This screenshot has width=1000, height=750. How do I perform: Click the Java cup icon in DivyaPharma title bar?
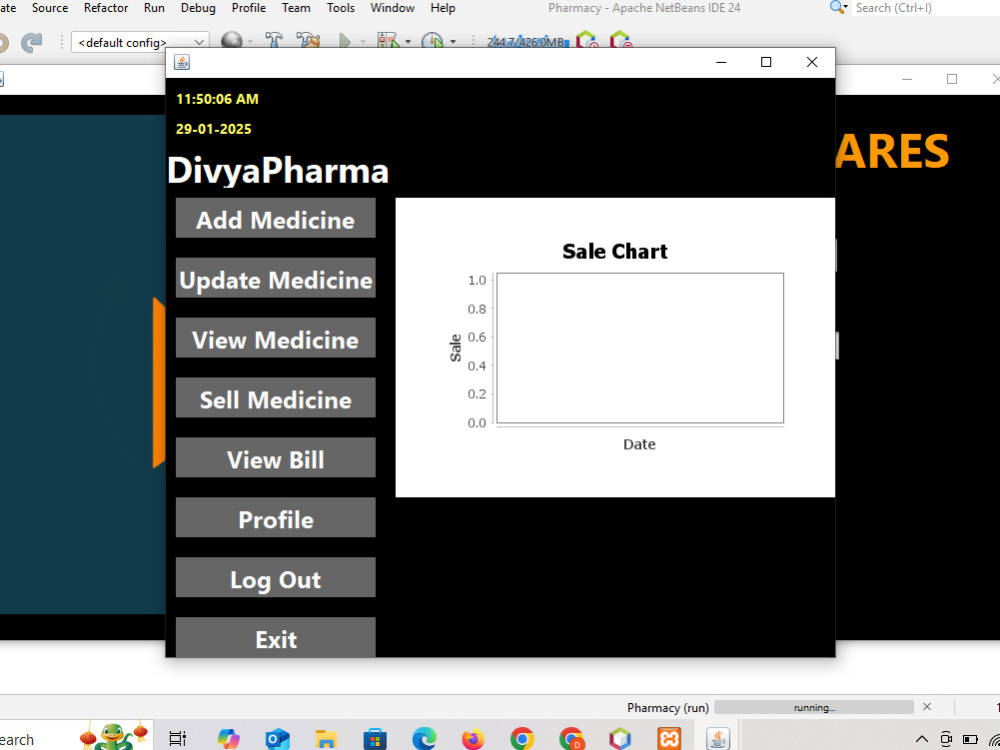coord(182,62)
